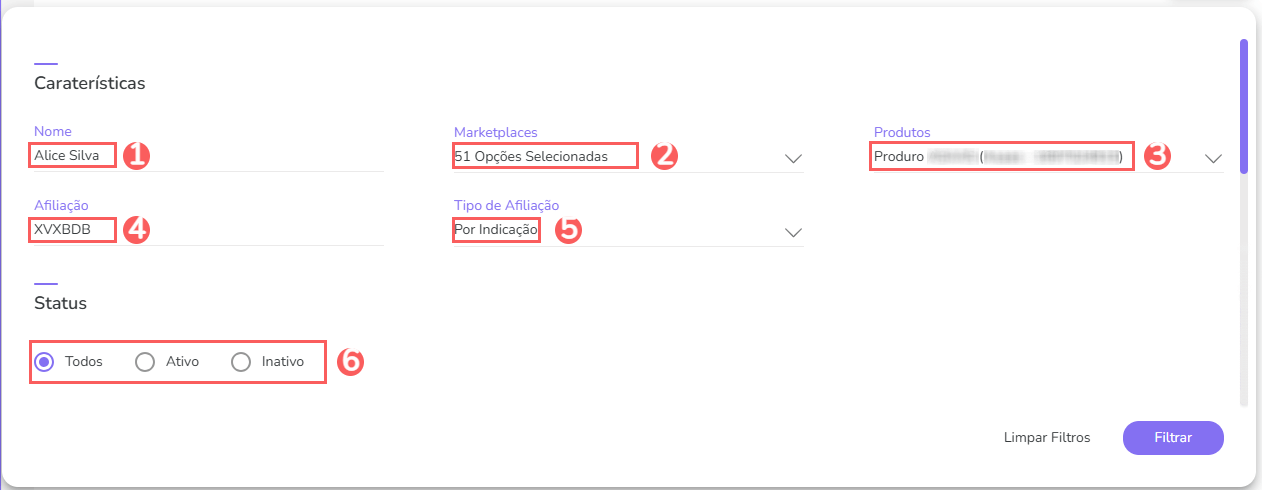
Task: Open the Produtos dropdown chevron arrow
Action: 1213,158
